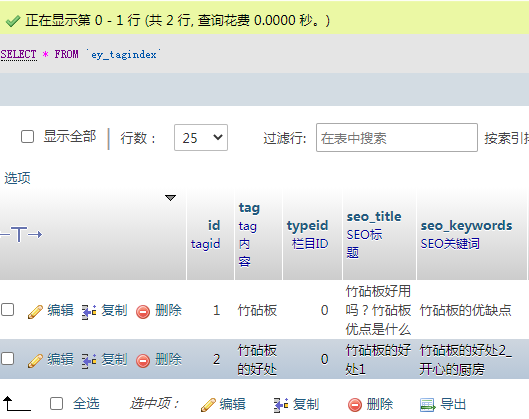
Task: Click the copy icon for row 1
Action: pos(89,311)
